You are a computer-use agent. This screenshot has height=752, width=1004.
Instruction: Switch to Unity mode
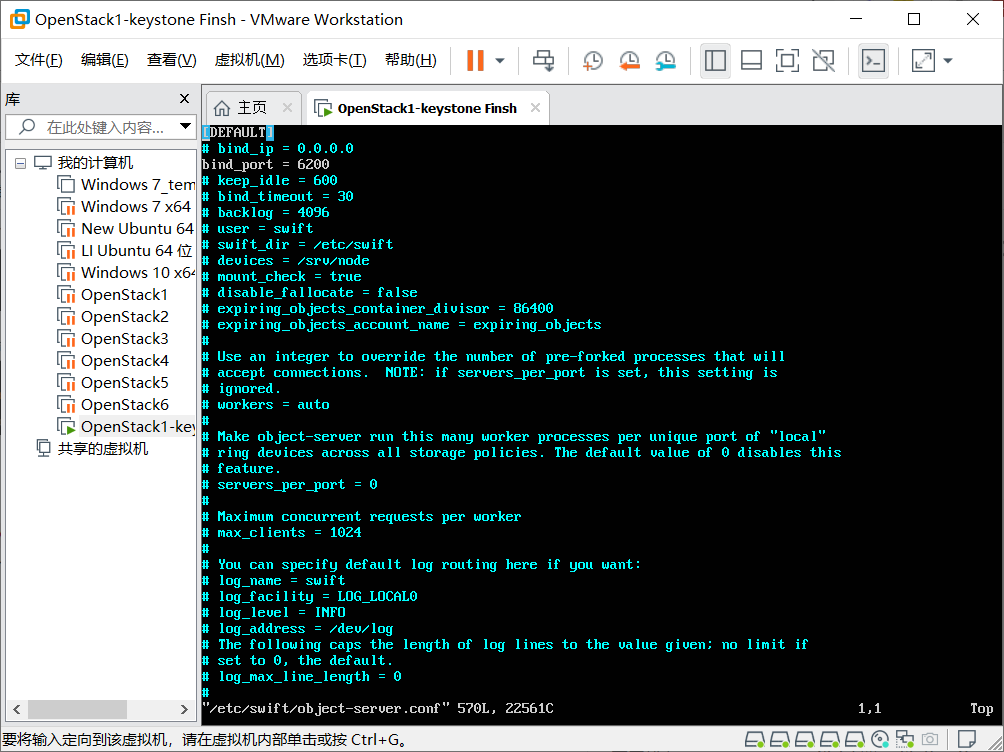coord(823,61)
